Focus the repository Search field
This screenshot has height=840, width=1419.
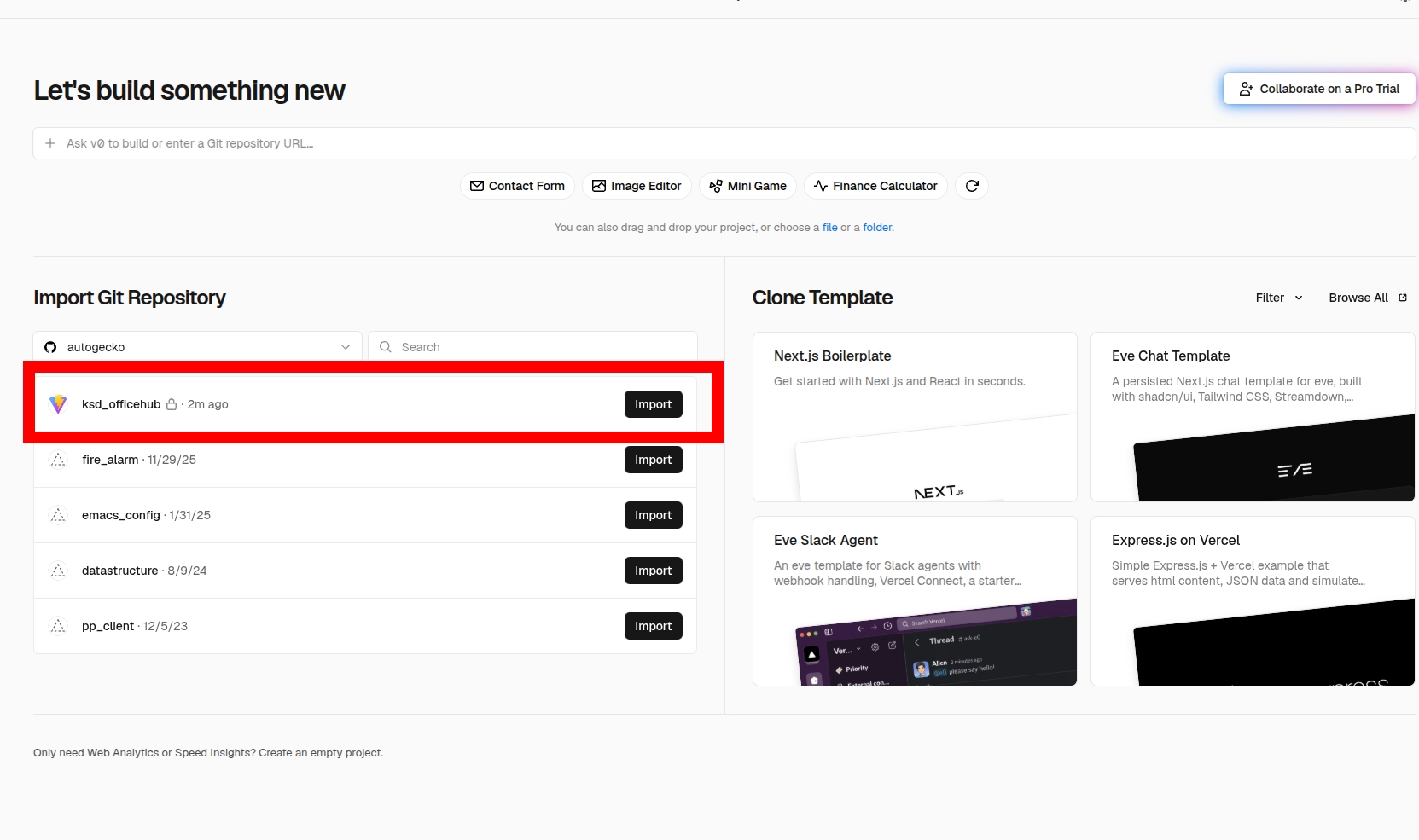533,347
